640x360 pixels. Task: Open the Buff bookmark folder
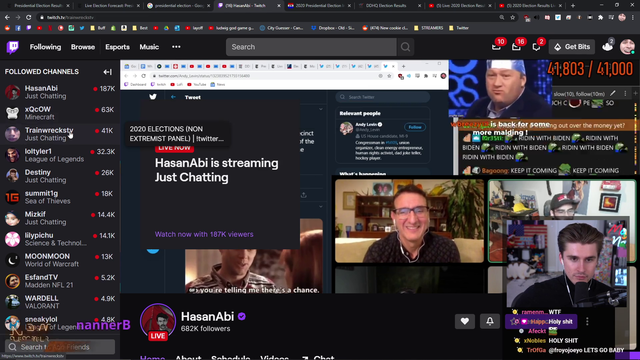tap(98, 28)
